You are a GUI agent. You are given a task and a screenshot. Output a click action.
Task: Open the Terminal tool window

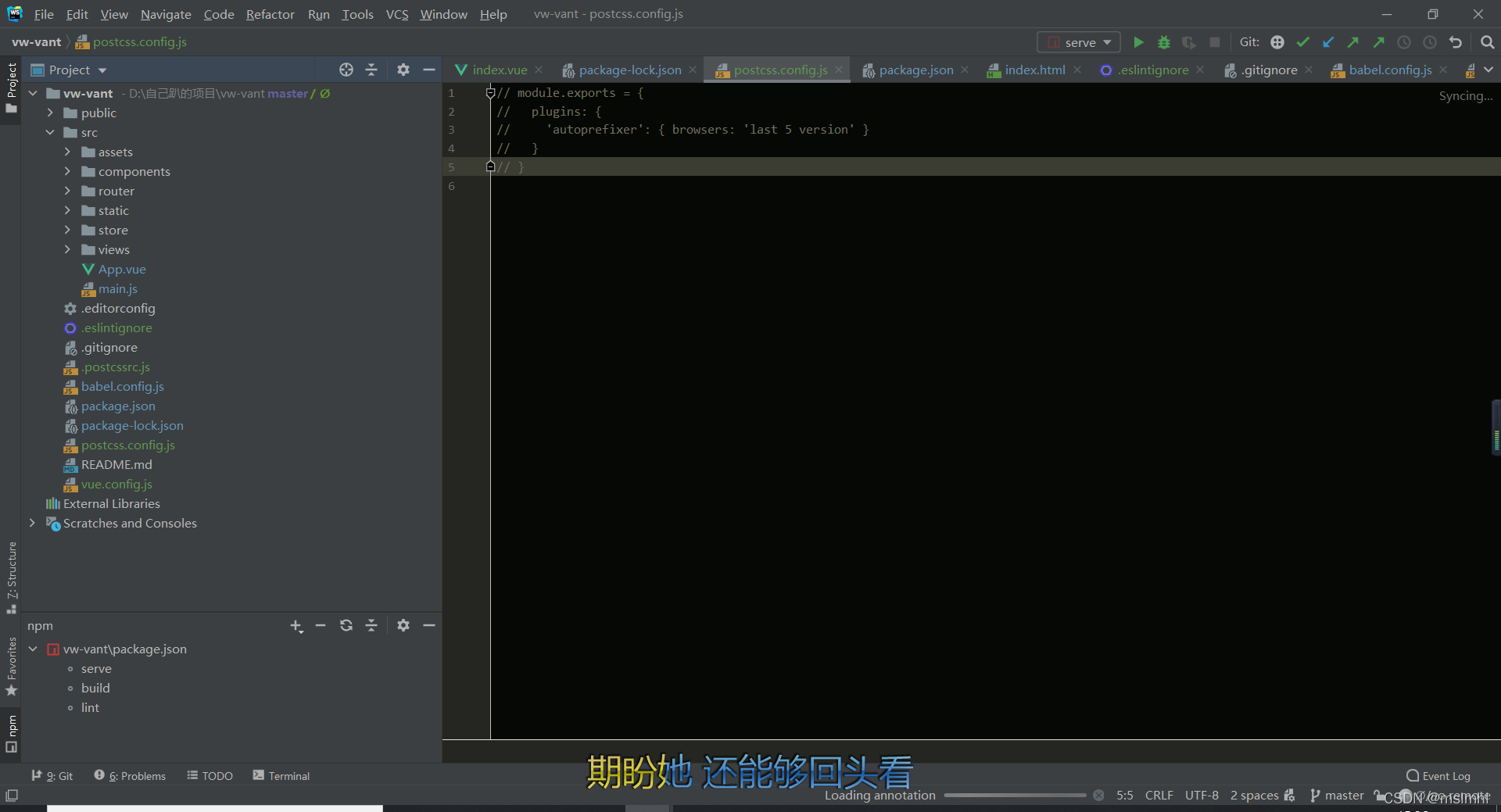click(281, 776)
